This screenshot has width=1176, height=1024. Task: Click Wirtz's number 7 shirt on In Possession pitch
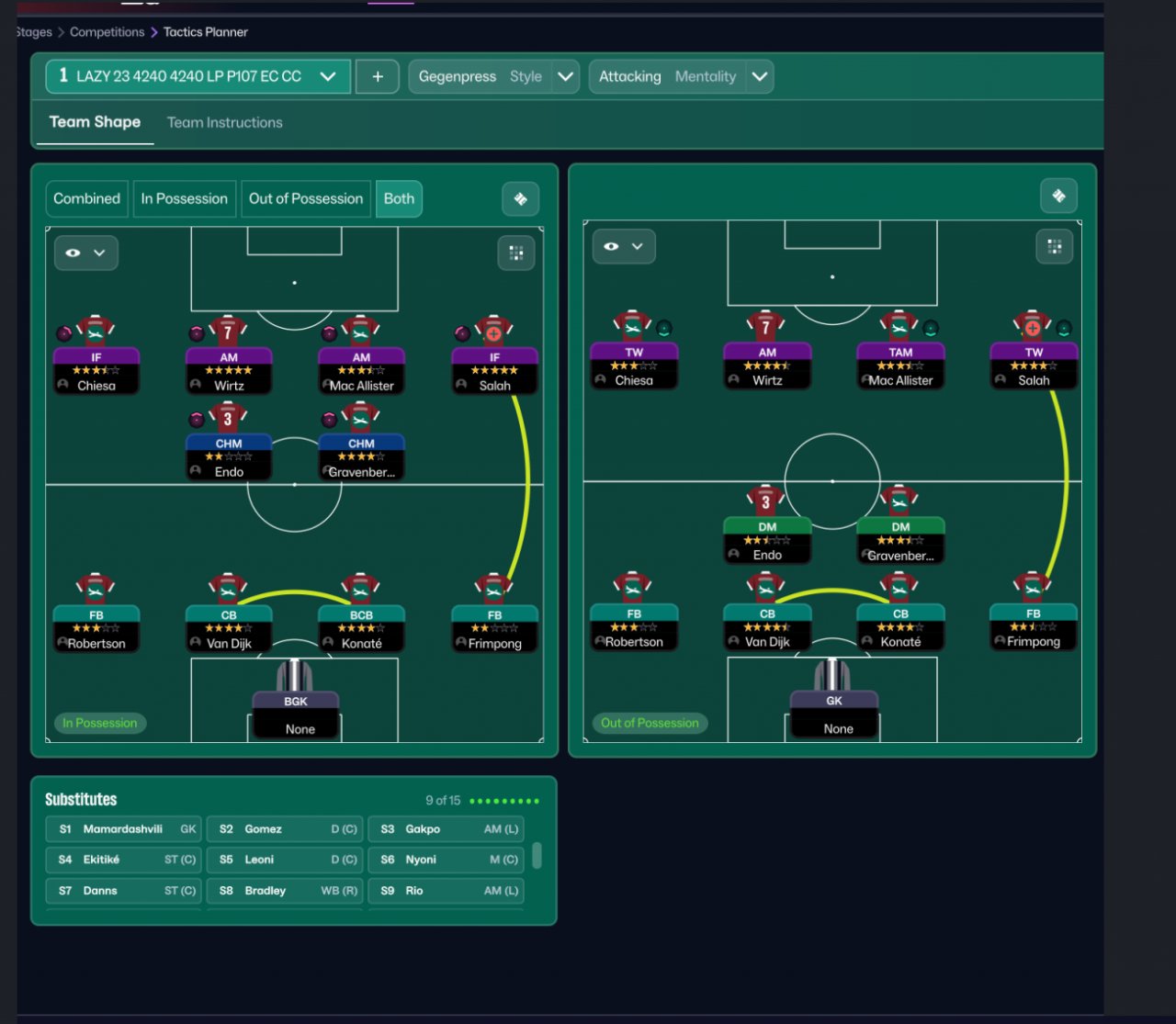228,331
